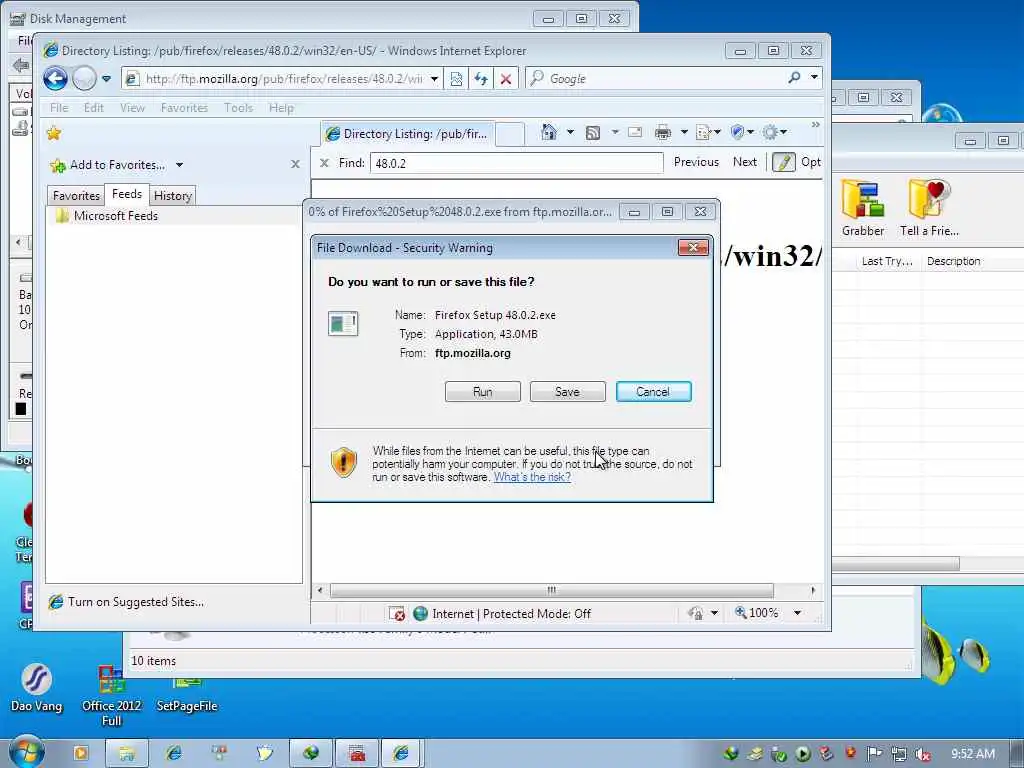
Task: Click the red Stop loading icon
Action: point(505,79)
